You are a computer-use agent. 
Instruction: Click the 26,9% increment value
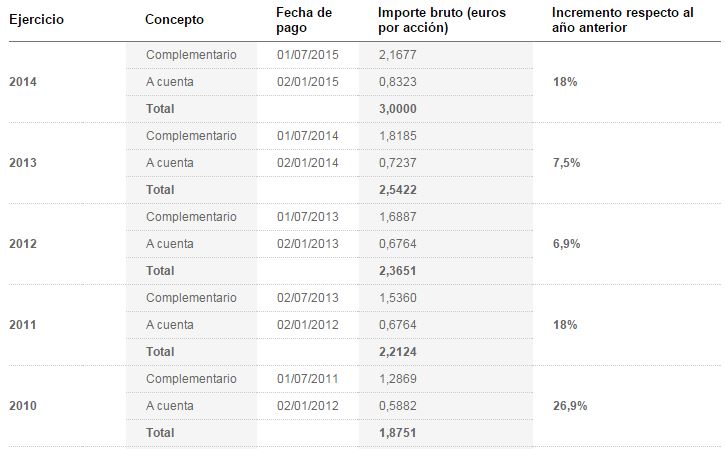[x=569, y=406]
